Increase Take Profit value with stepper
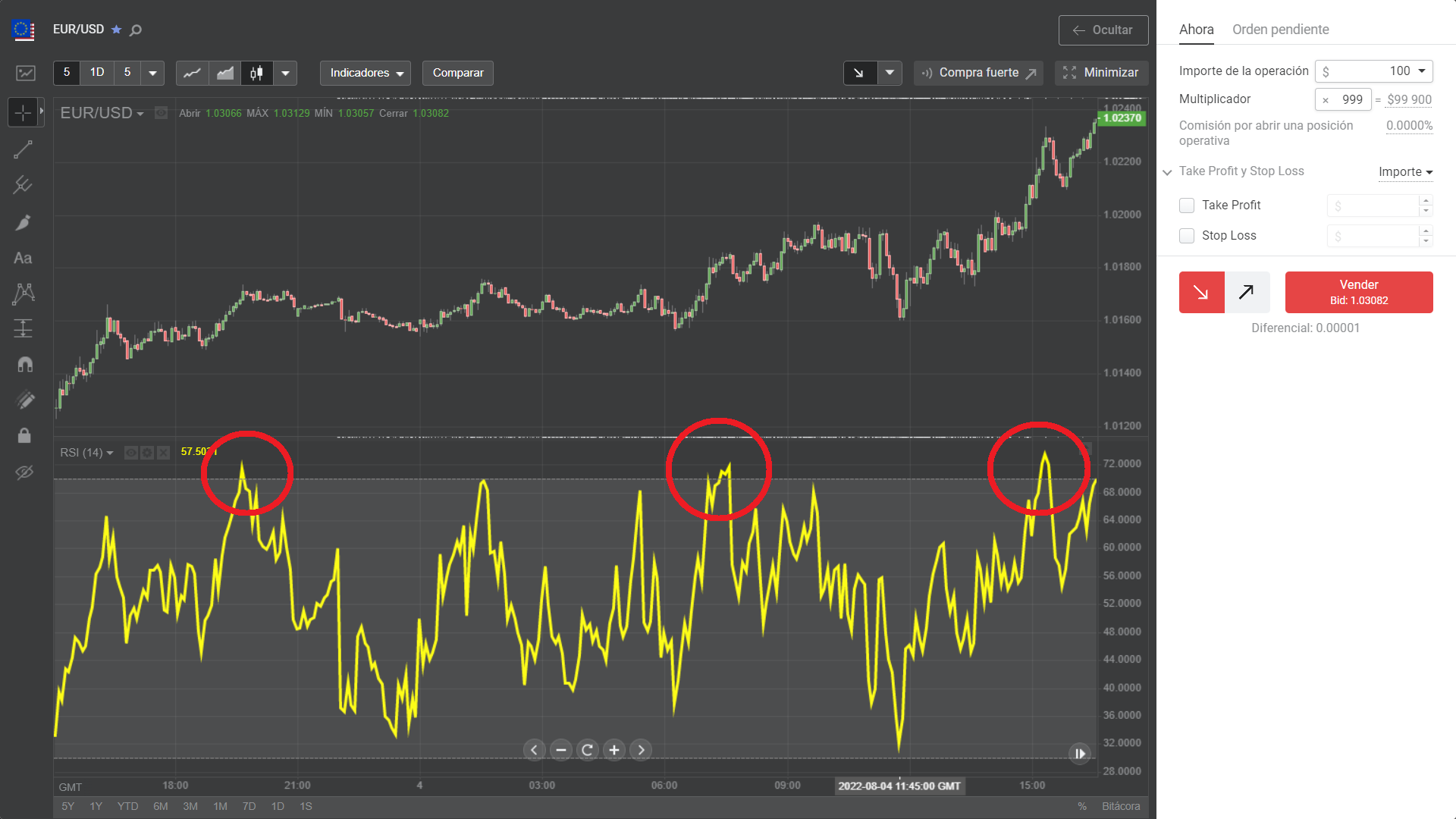This screenshot has height=819, width=1456. [x=1426, y=200]
